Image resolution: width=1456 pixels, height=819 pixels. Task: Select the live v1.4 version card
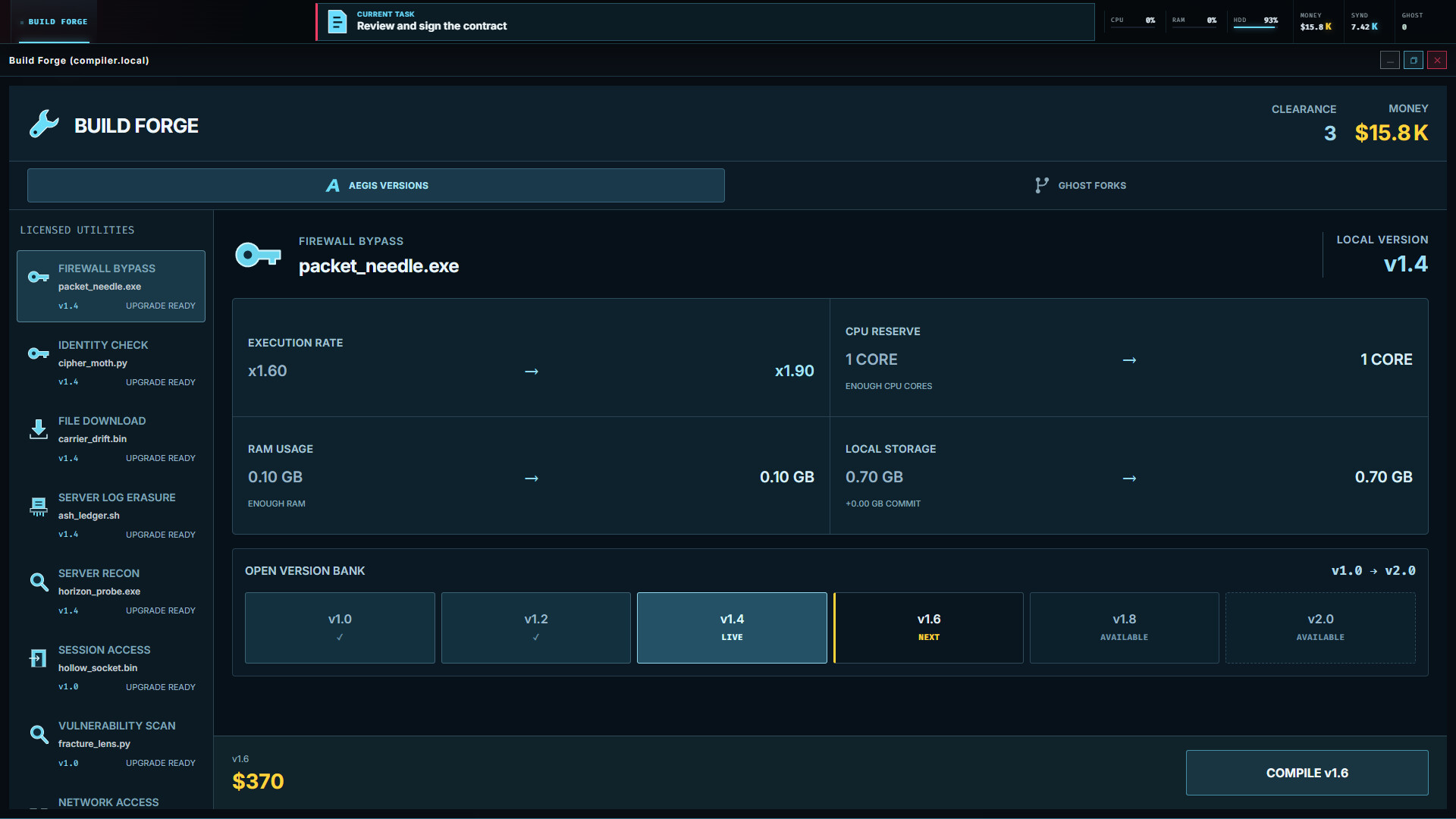pyautogui.click(x=732, y=628)
